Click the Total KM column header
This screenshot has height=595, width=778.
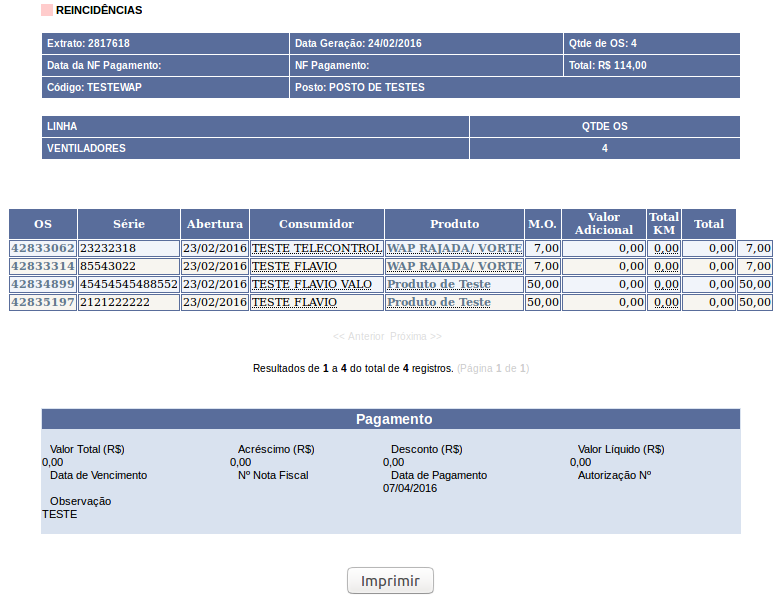(664, 224)
